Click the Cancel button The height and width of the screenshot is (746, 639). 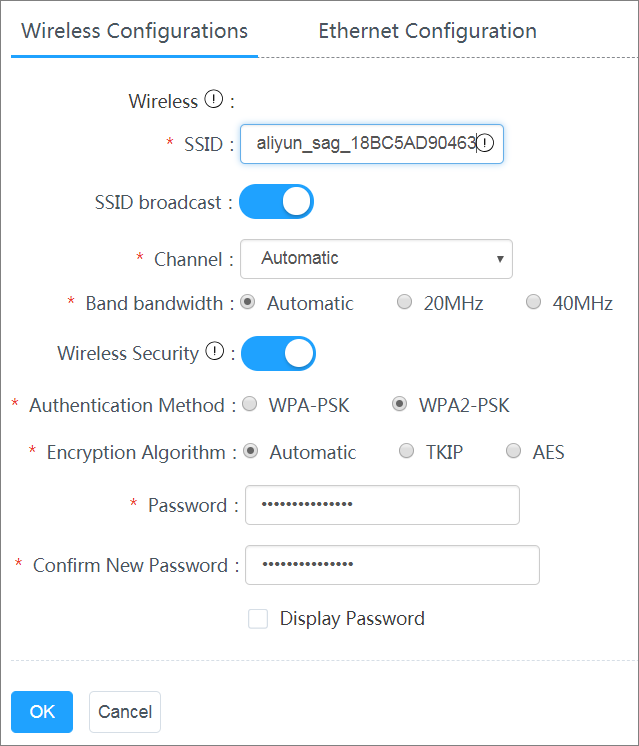coord(125,712)
